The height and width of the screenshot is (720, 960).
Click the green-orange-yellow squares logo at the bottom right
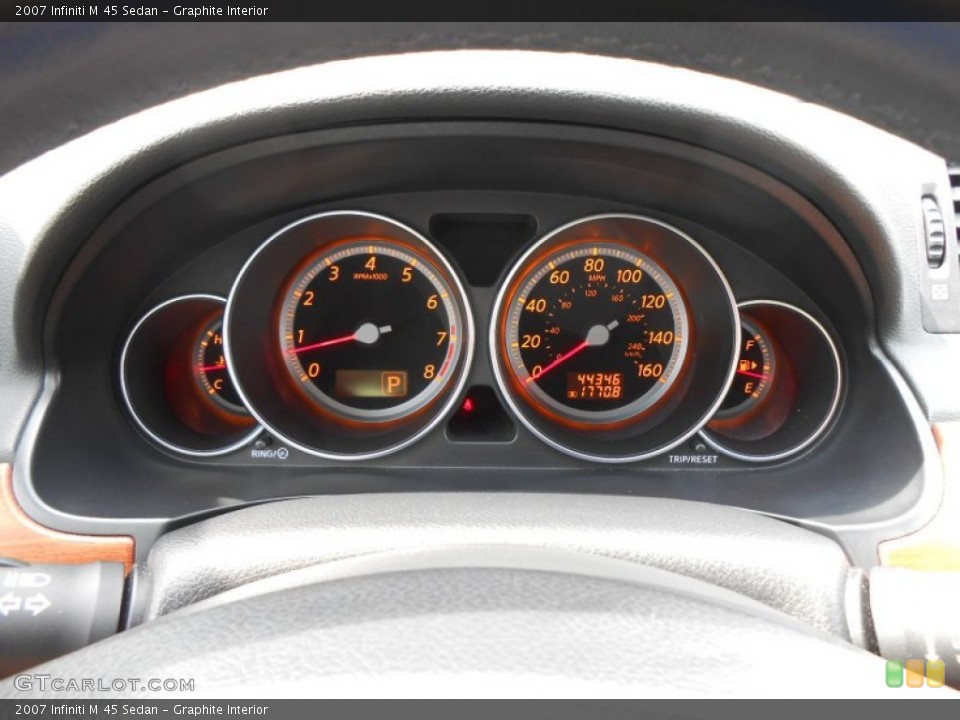pyautogui.click(x=915, y=673)
